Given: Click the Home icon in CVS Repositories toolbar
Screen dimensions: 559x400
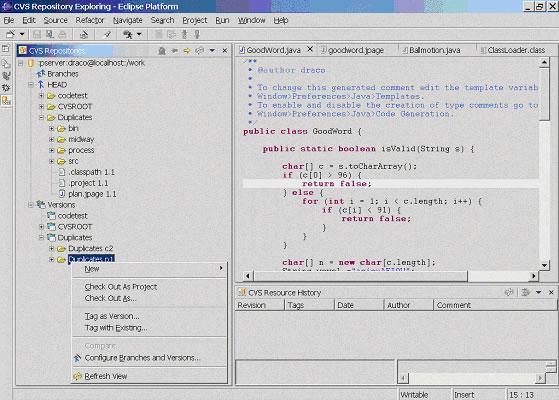Looking at the screenshot, I should (x=162, y=51).
